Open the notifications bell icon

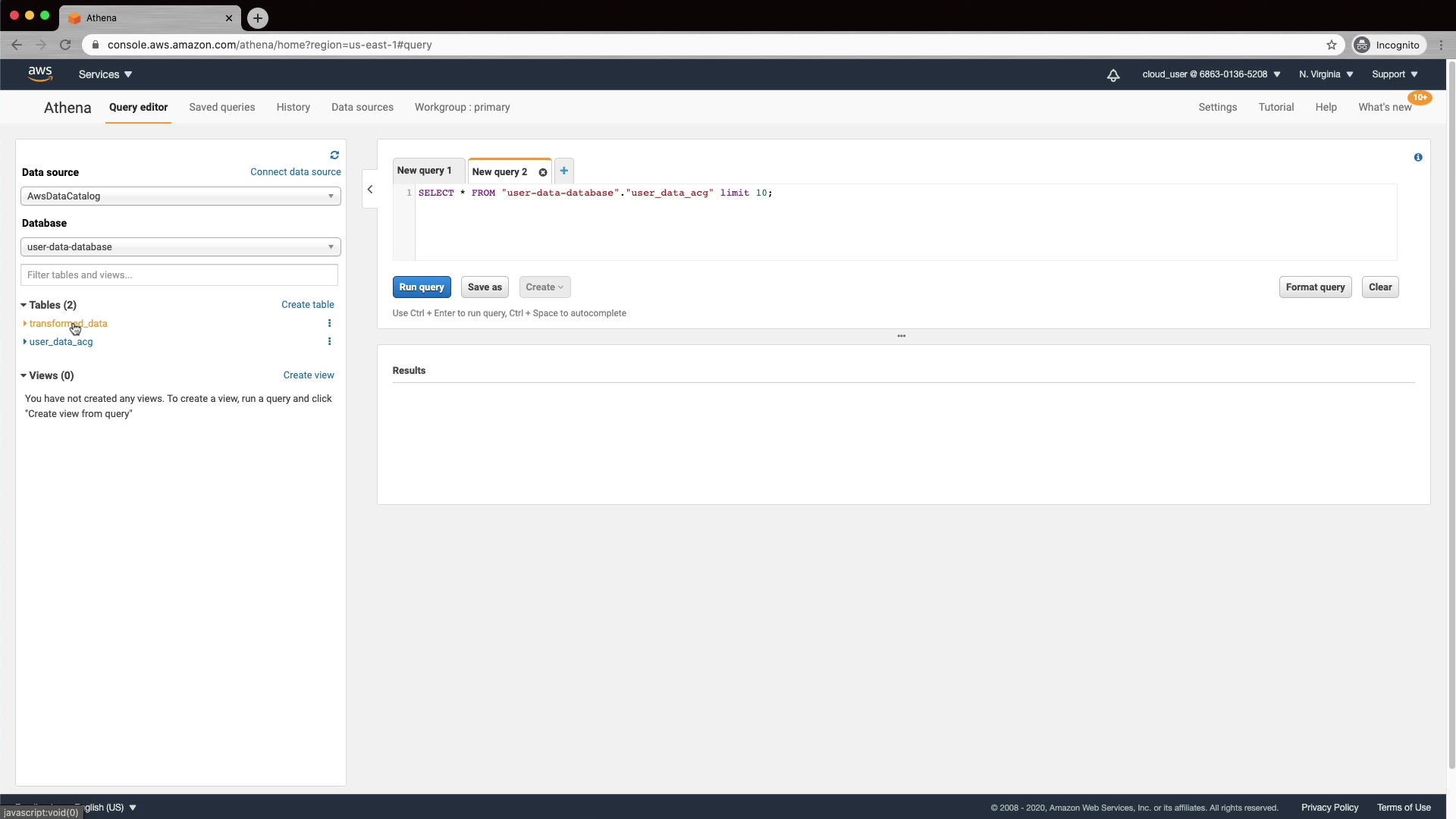(1113, 74)
